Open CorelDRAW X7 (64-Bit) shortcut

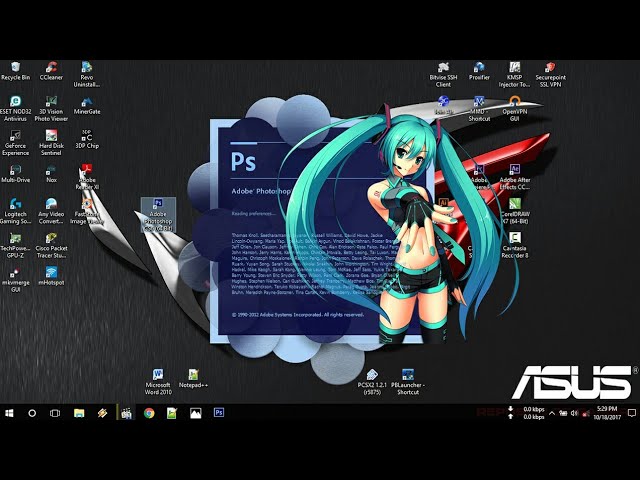pos(514,211)
